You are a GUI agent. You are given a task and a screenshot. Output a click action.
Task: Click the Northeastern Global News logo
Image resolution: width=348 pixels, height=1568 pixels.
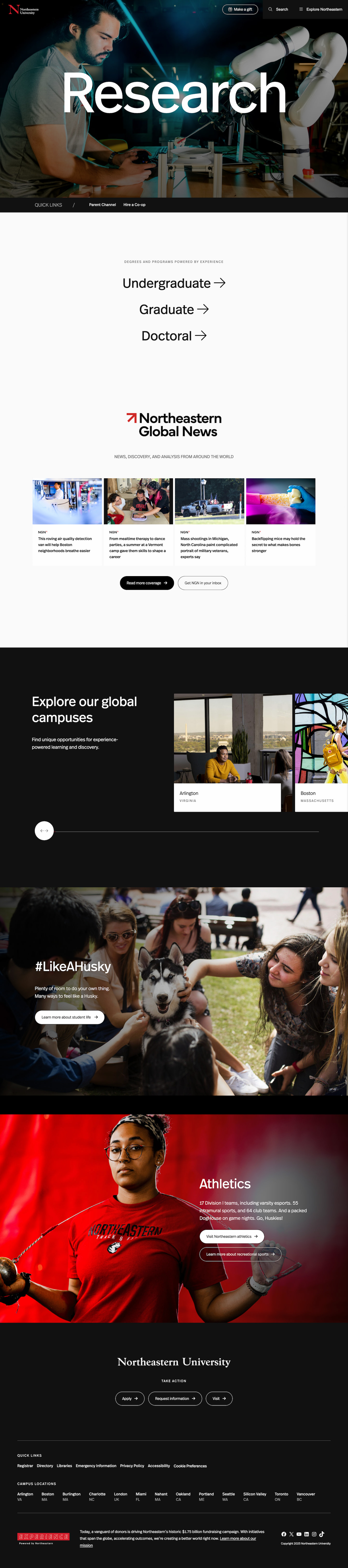point(174,425)
